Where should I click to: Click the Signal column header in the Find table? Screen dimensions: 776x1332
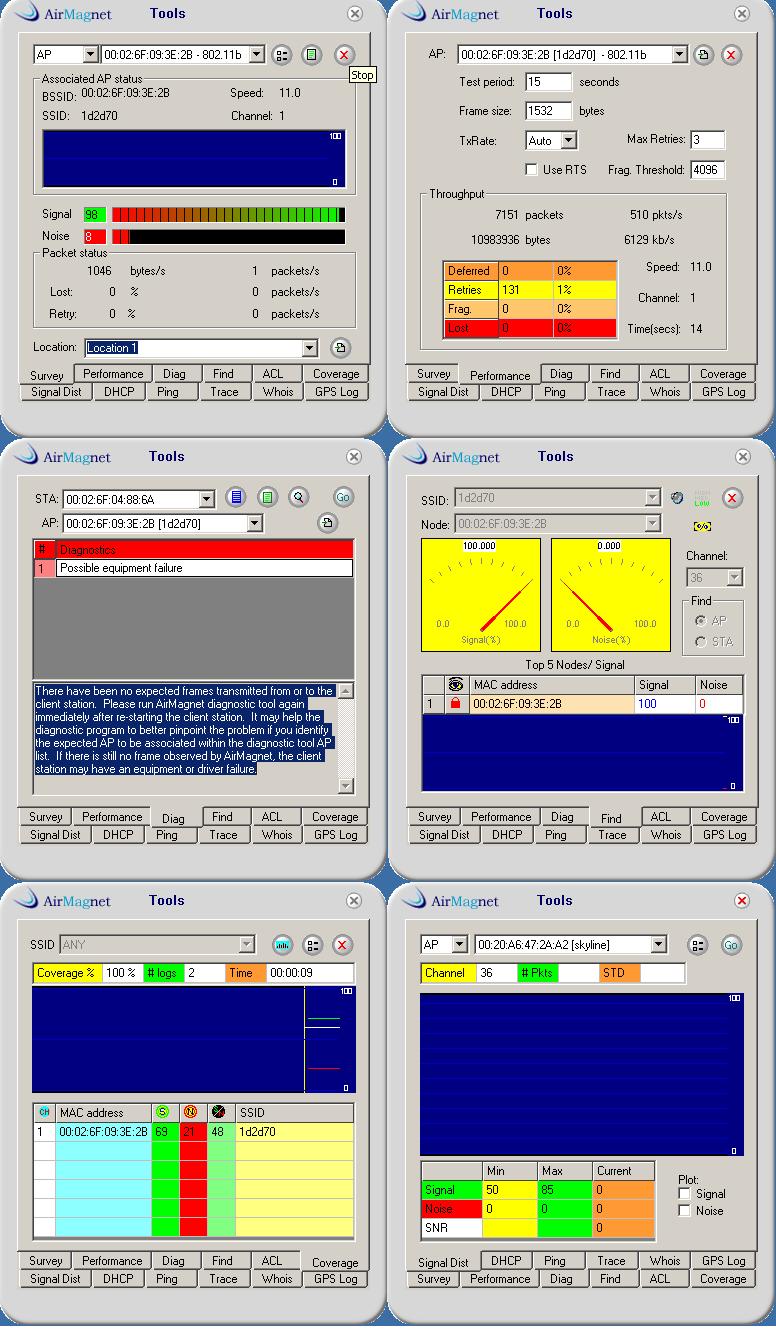(666, 685)
